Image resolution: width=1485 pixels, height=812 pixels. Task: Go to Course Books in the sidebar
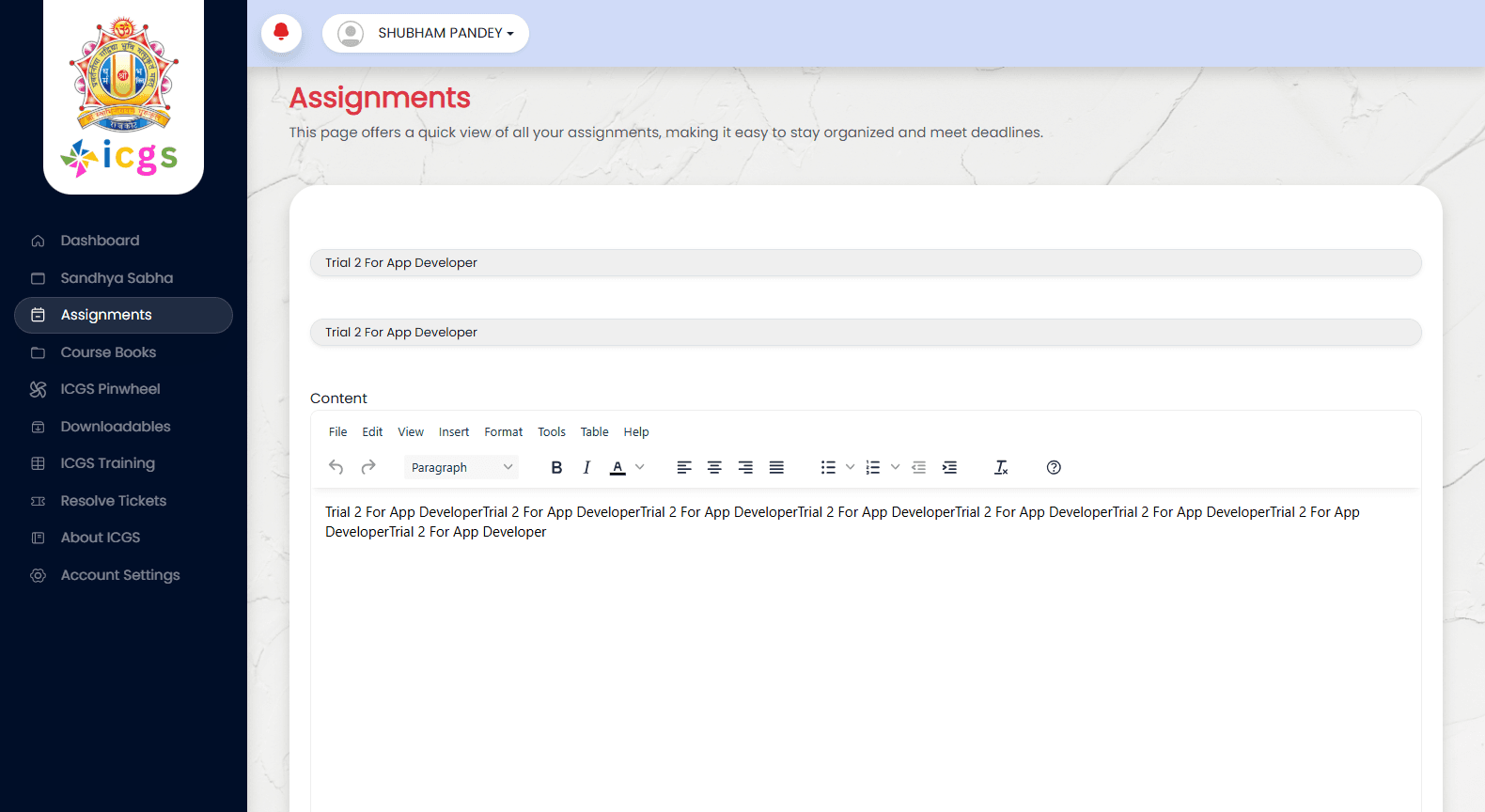(x=108, y=352)
